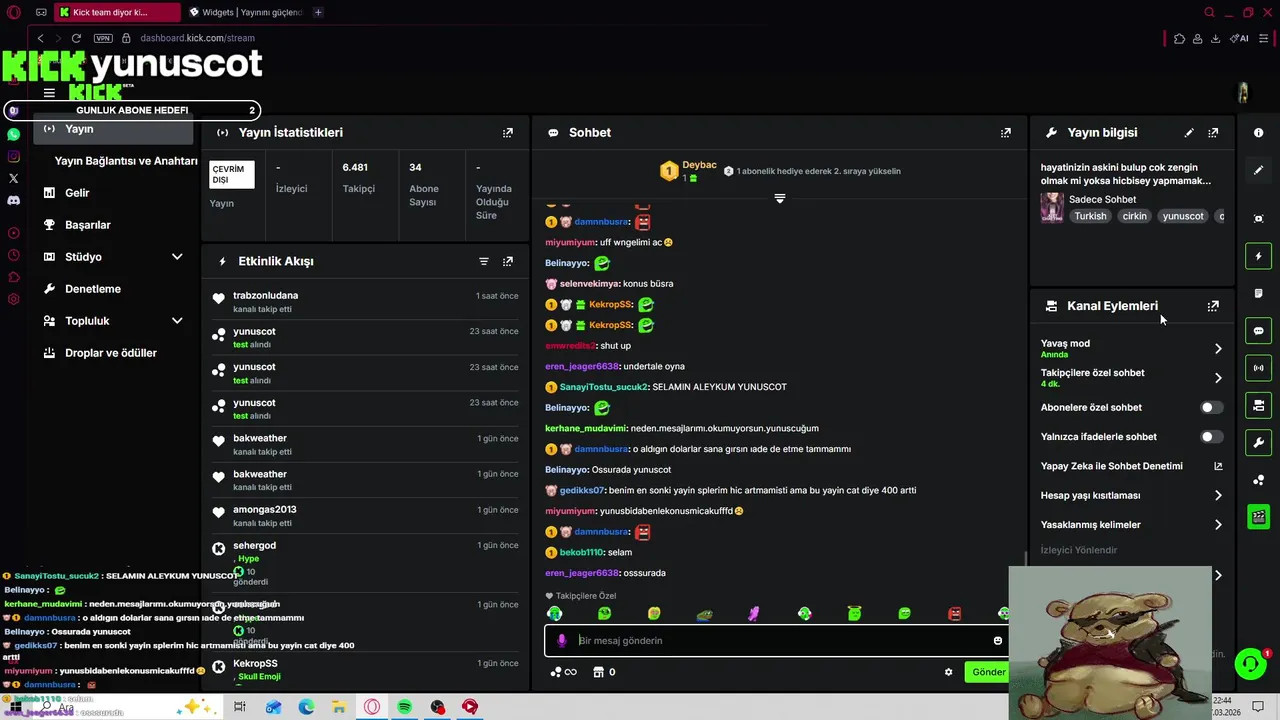
Task: Click the capture frame icon in right rail
Action: pos(1258,218)
